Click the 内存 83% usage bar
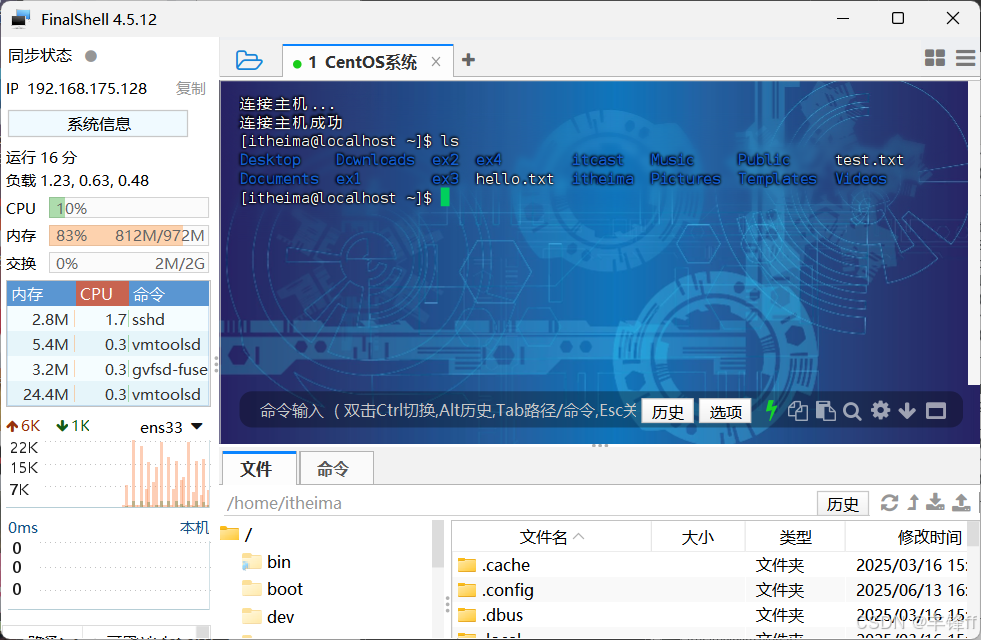 pos(129,236)
